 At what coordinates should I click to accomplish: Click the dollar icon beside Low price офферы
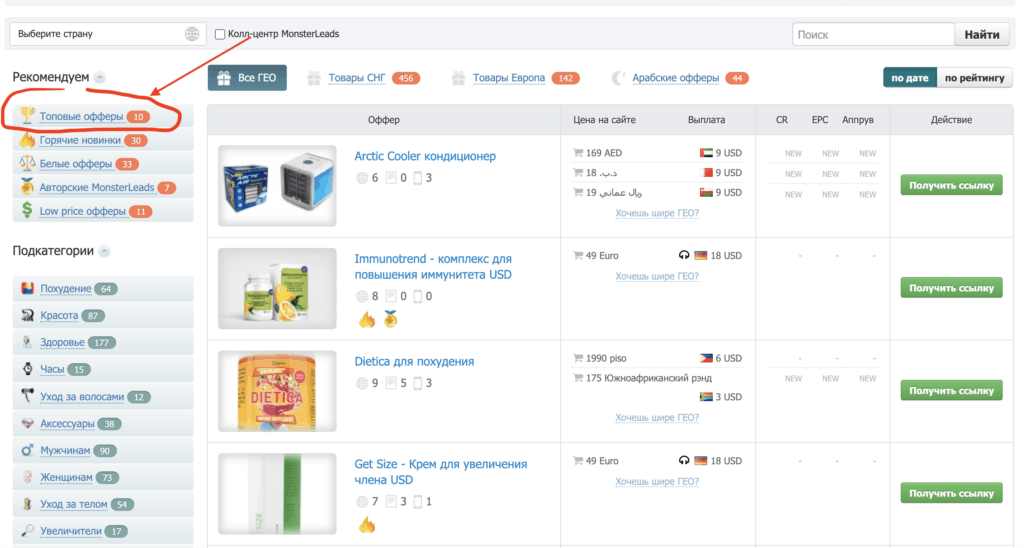pos(27,210)
